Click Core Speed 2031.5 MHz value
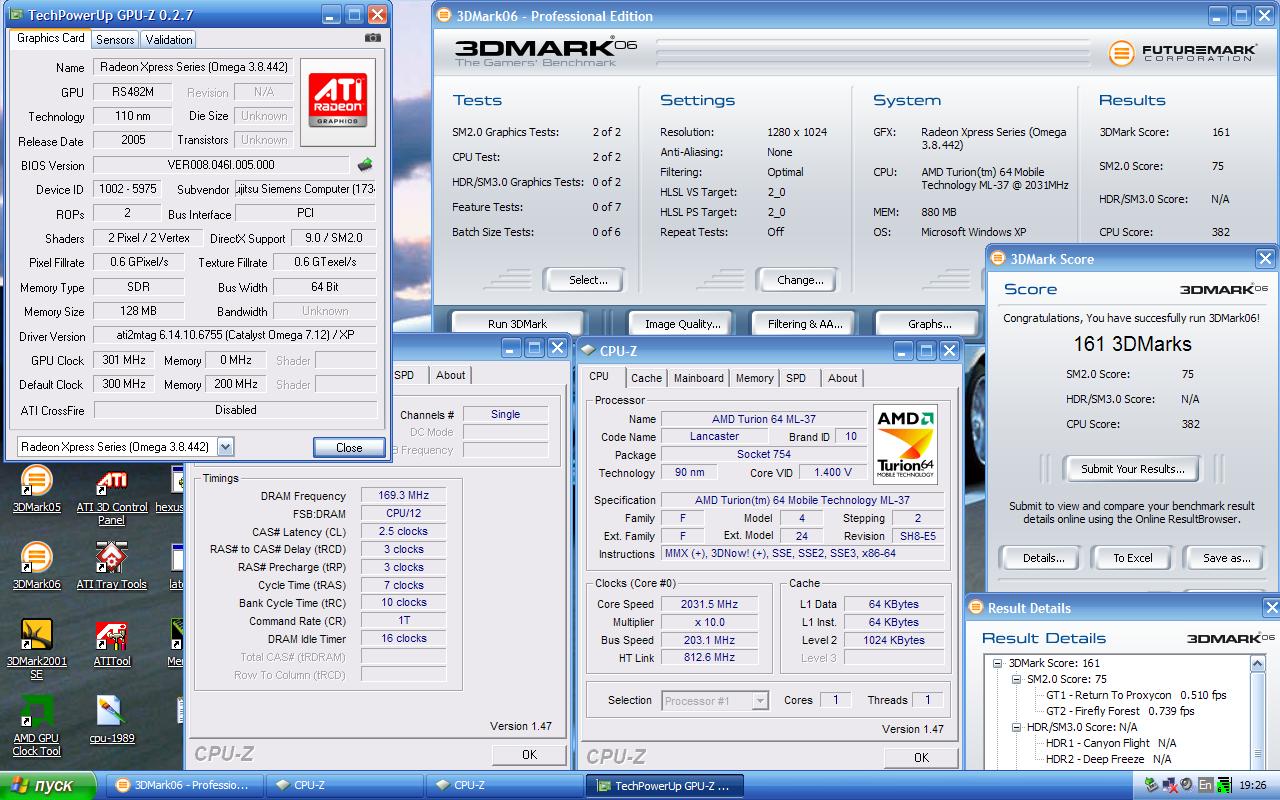This screenshot has height=800, width=1280. [x=708, y=604]
